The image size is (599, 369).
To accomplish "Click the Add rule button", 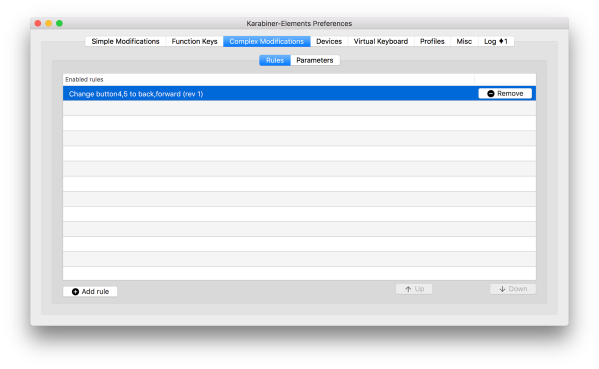I will [x=90, y=291].
